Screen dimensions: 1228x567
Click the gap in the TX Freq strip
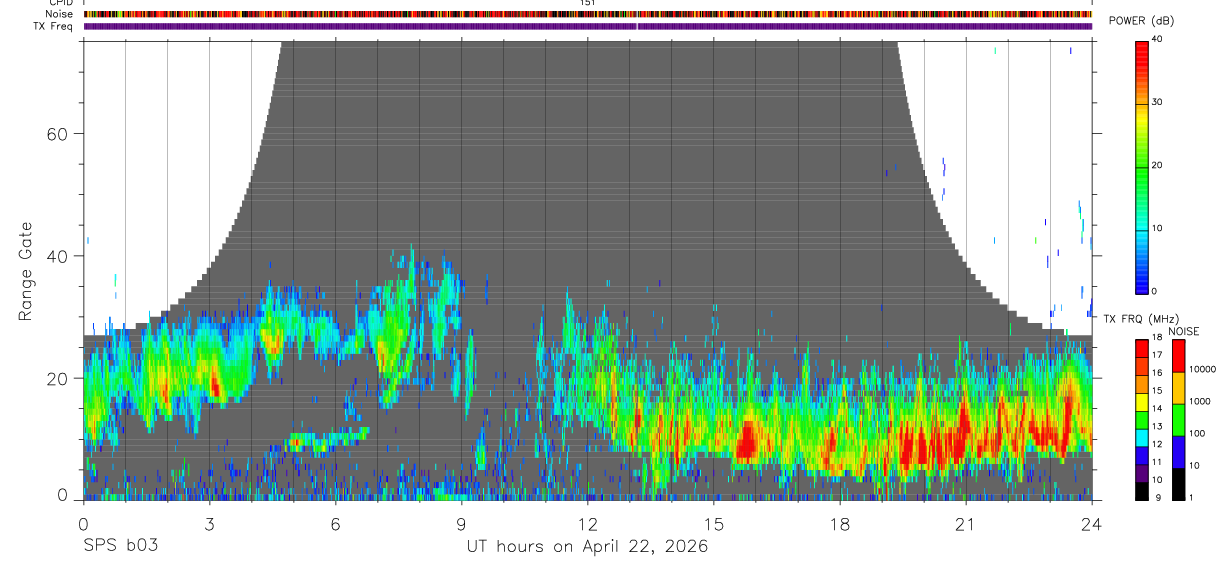(x=637, y=26)
